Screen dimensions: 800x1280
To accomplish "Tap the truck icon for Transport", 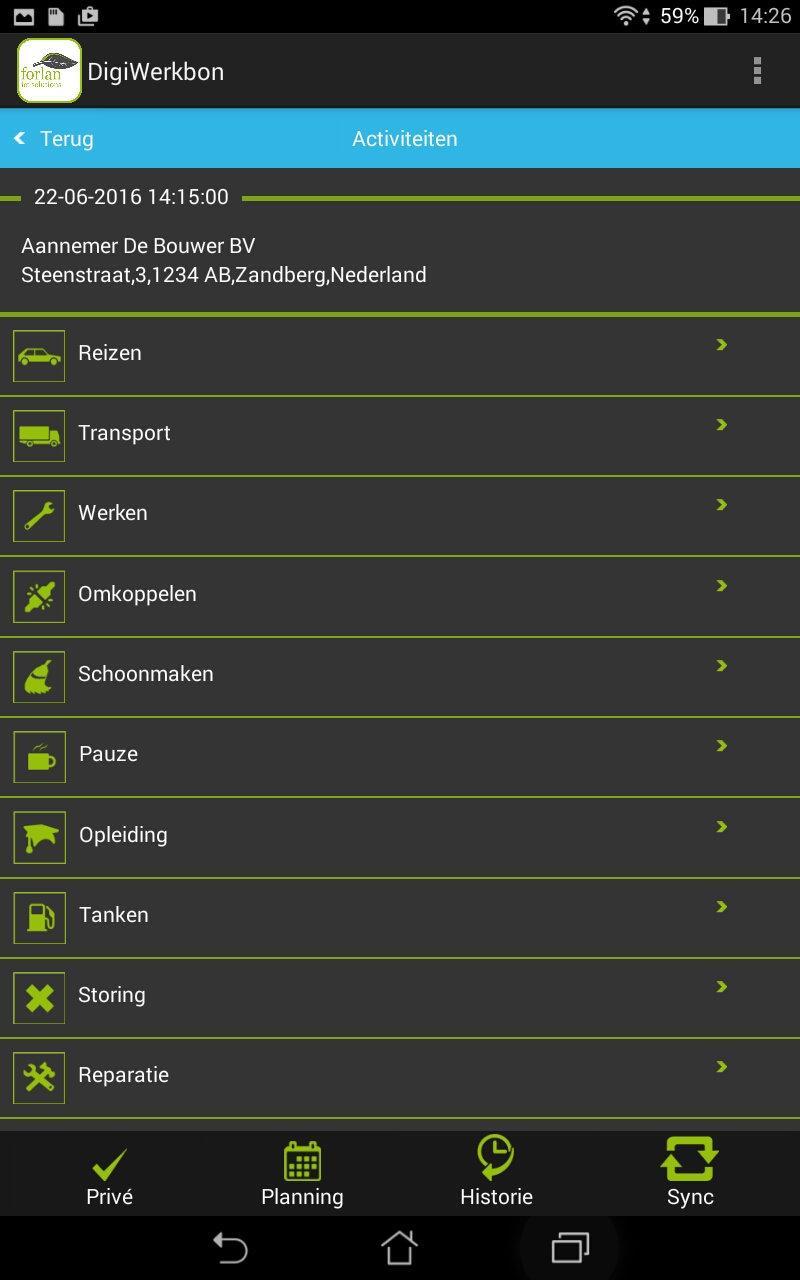I will click(x=39, y=436).
